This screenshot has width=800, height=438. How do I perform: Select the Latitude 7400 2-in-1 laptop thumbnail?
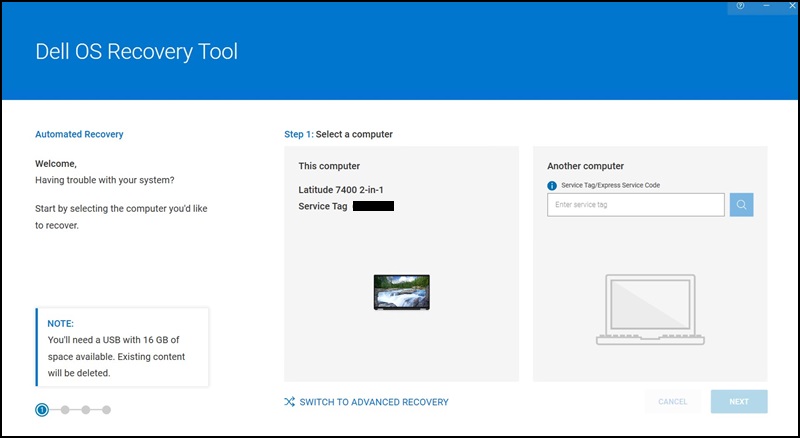click(402, 292)
